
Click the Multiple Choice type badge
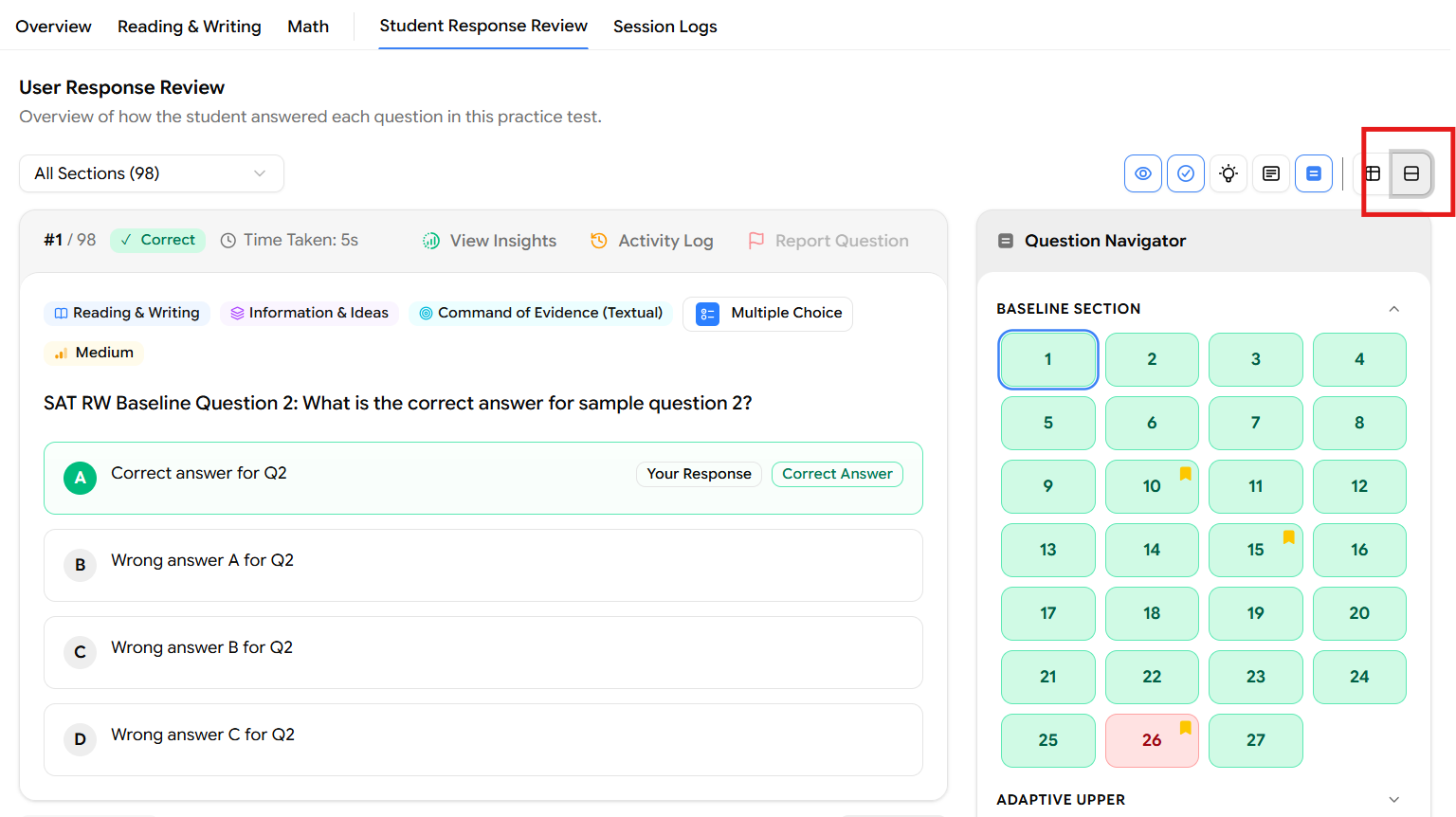click(x=768, y=314)
